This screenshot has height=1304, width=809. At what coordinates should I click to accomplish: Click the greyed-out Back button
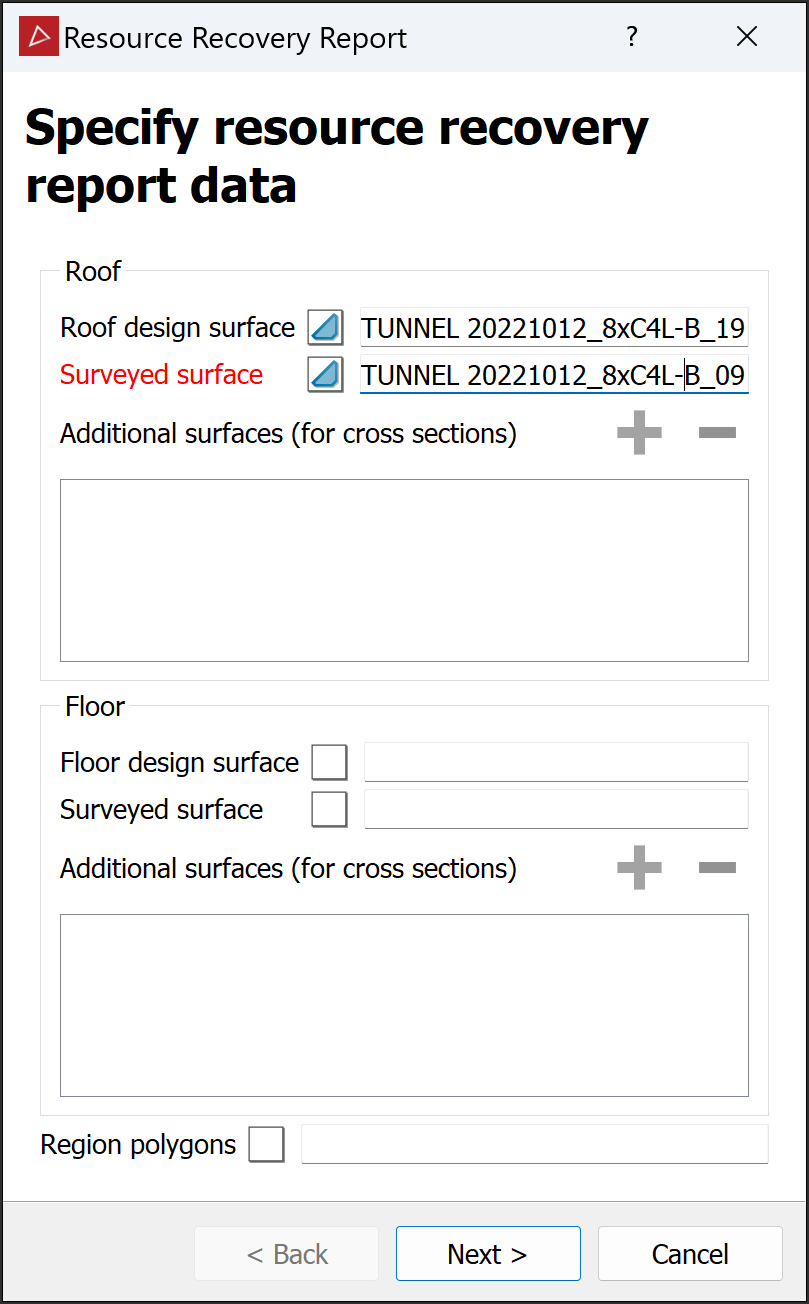pyautogui.click(x=287, y=1254)
